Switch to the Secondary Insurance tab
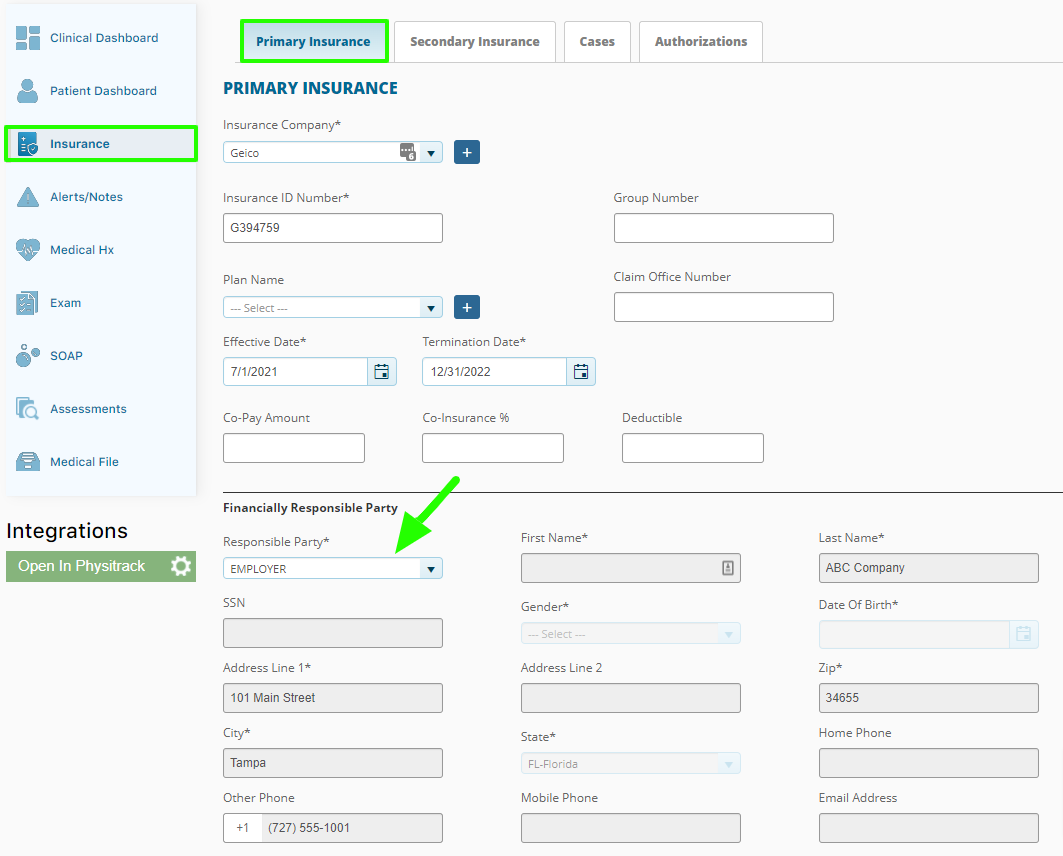 pyautogui.click(x=475, y=41)
